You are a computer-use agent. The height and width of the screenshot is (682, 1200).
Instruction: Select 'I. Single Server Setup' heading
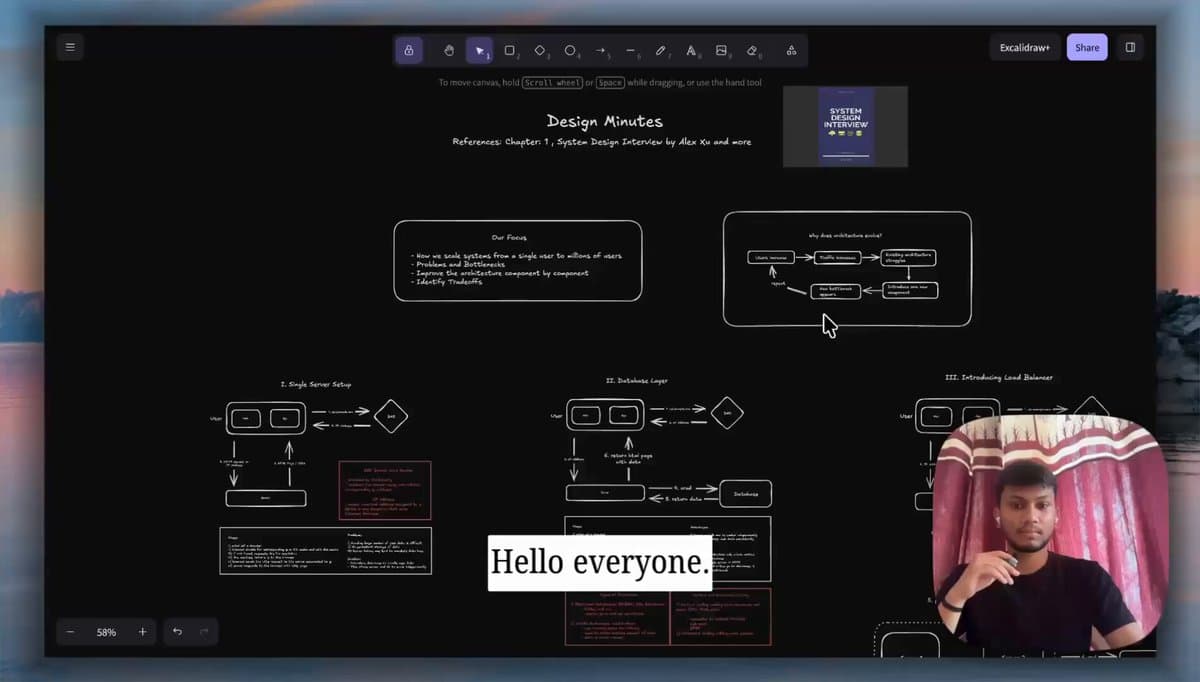[315, 385]
